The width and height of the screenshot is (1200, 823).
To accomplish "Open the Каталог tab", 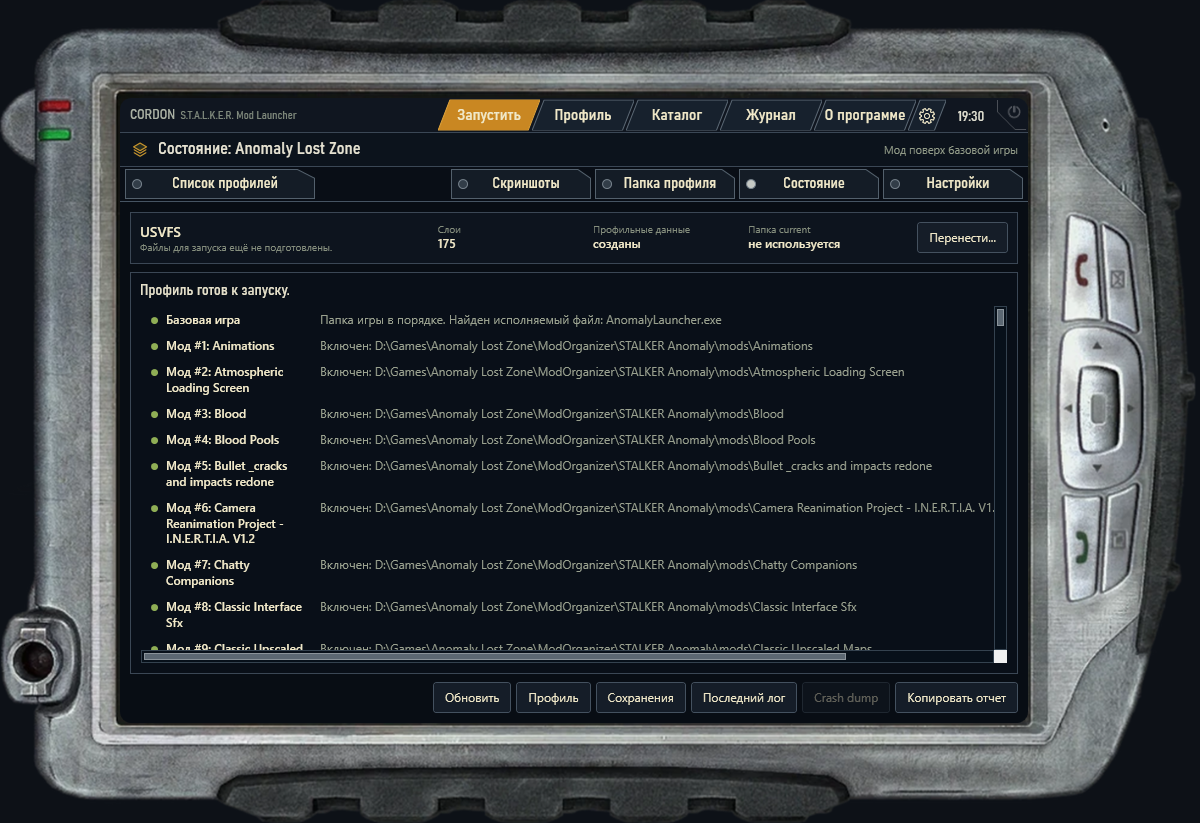I will (x=677, y=115).
